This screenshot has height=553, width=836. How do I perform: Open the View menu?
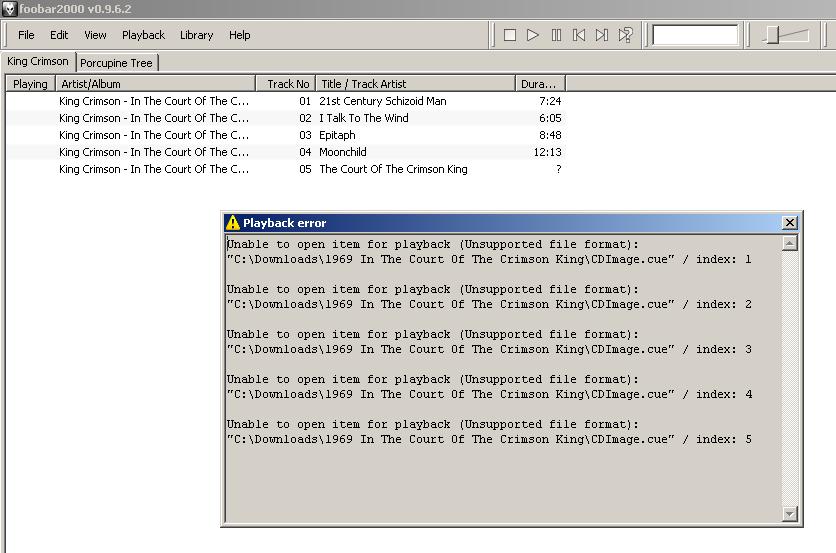[x=95, y=35]
